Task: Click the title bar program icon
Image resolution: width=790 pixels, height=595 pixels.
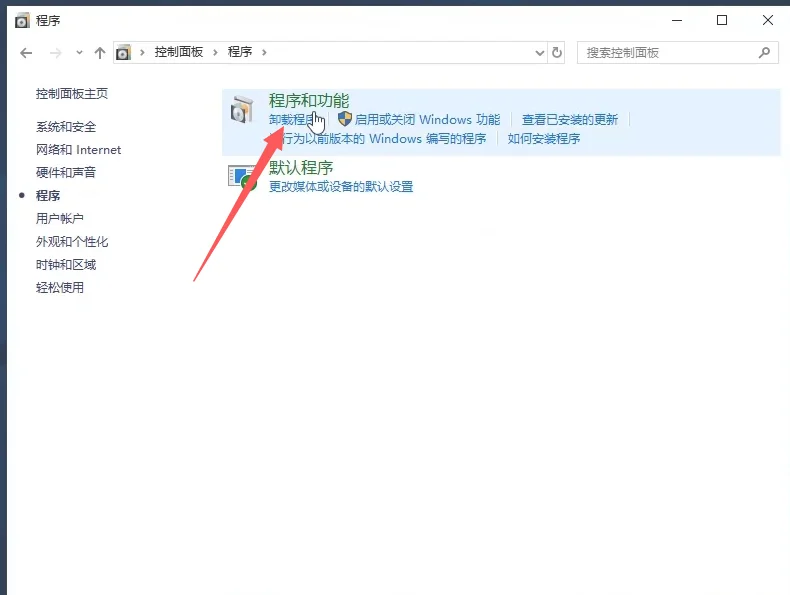Action: (x=22, y=21)
